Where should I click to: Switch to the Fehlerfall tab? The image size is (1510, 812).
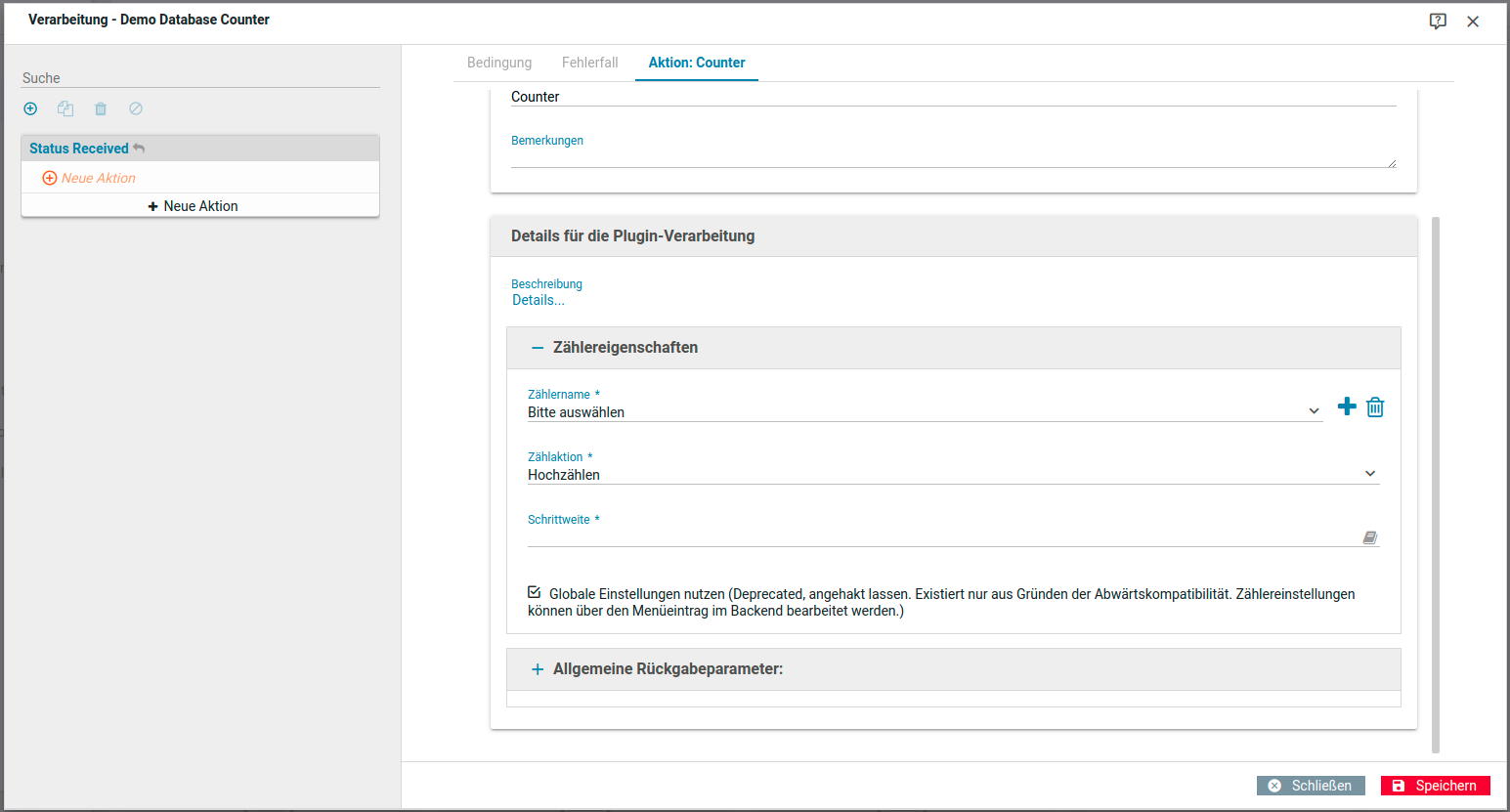point(589,63)
